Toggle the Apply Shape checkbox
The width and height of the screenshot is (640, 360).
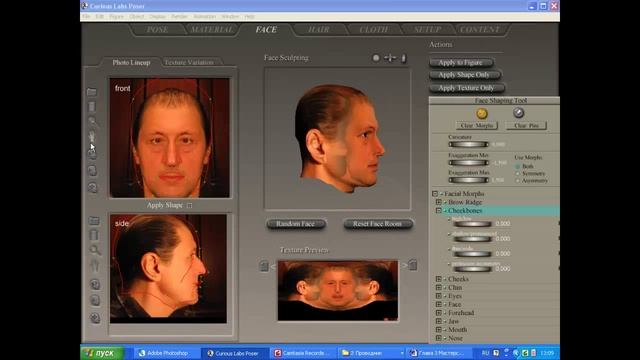pos(189,205)
